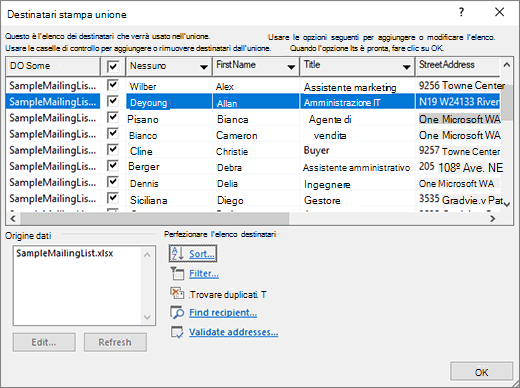
Task: Uncheck the Cline row checkbox
Action: coord(113,149)
